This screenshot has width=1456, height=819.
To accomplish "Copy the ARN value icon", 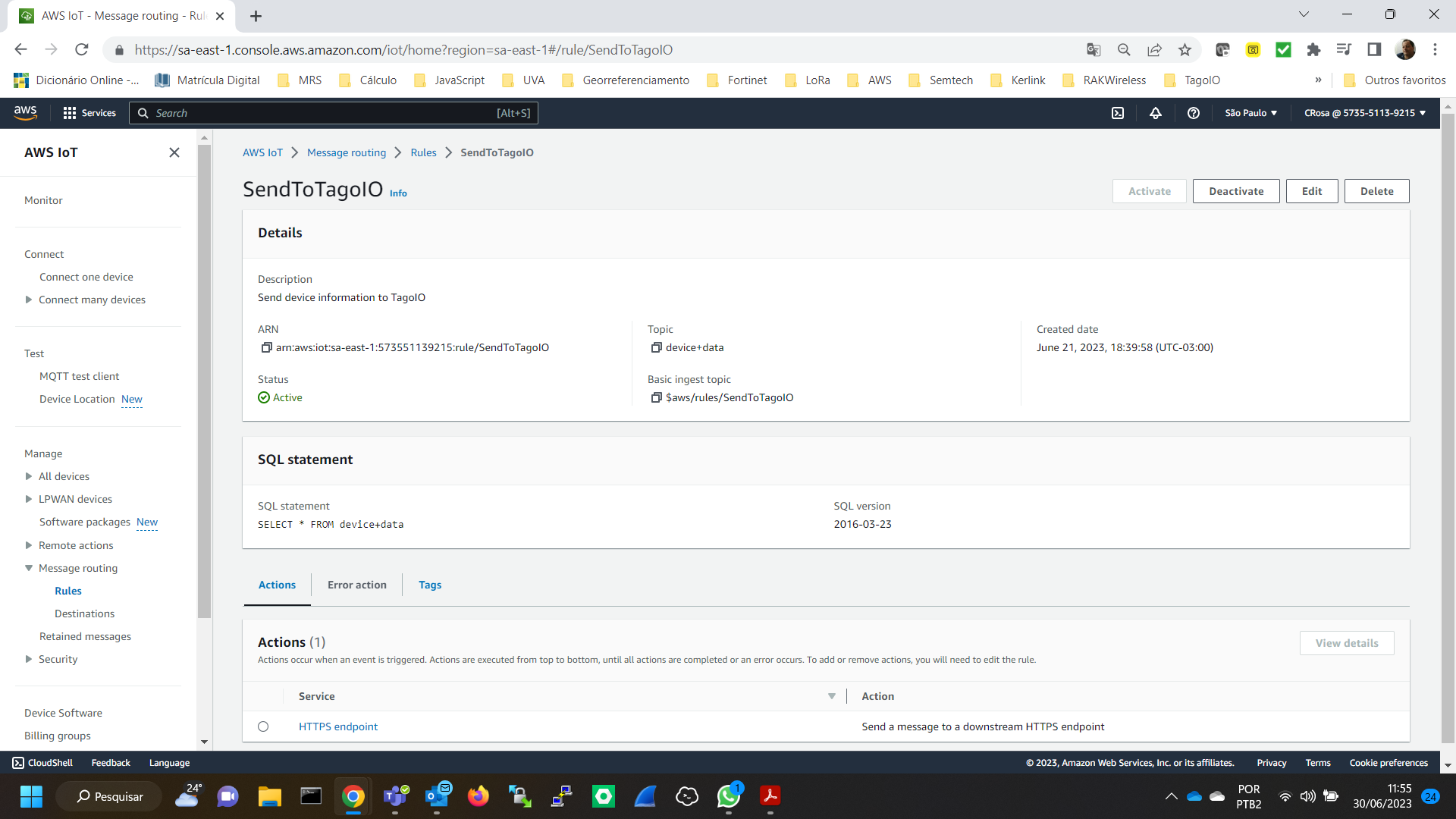I will coord(266,347).
